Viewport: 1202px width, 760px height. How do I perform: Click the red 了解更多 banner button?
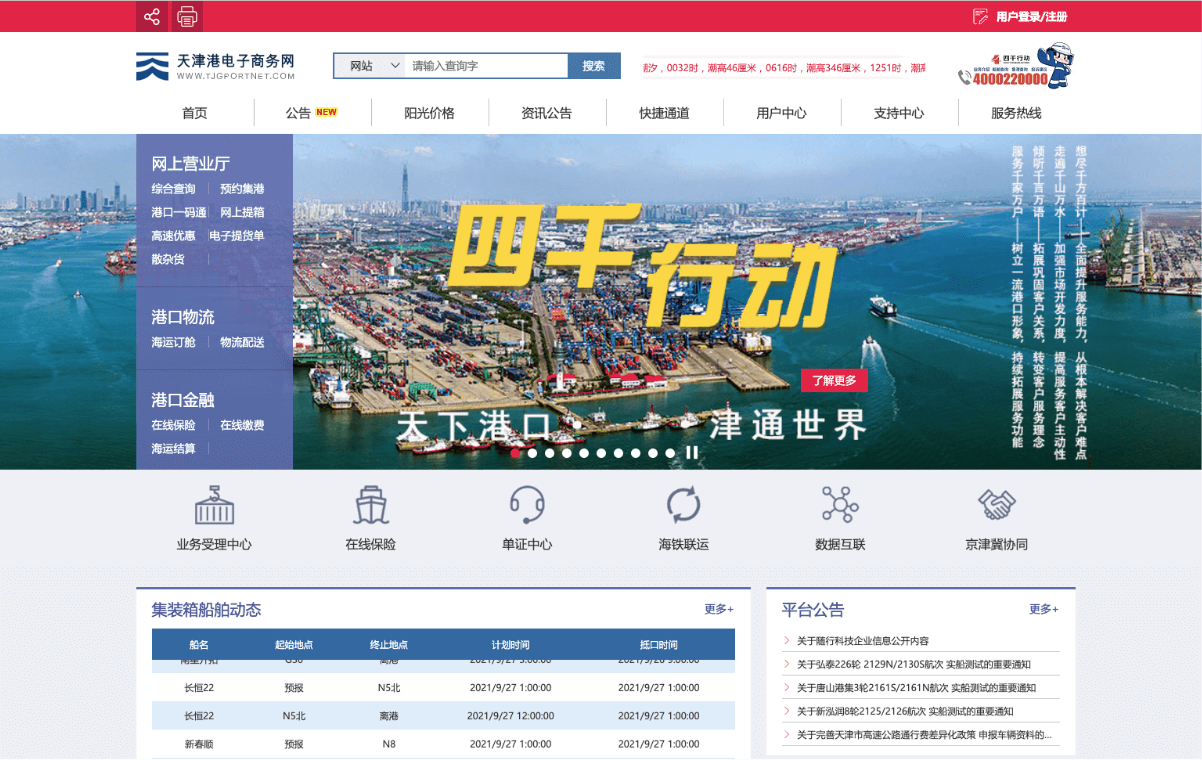point(834,381)
